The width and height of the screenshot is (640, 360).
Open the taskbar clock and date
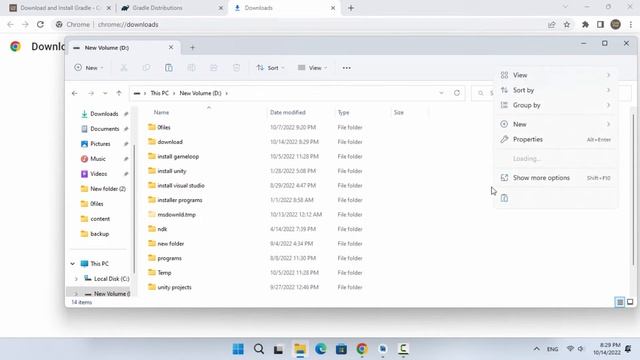click(607, 349)
